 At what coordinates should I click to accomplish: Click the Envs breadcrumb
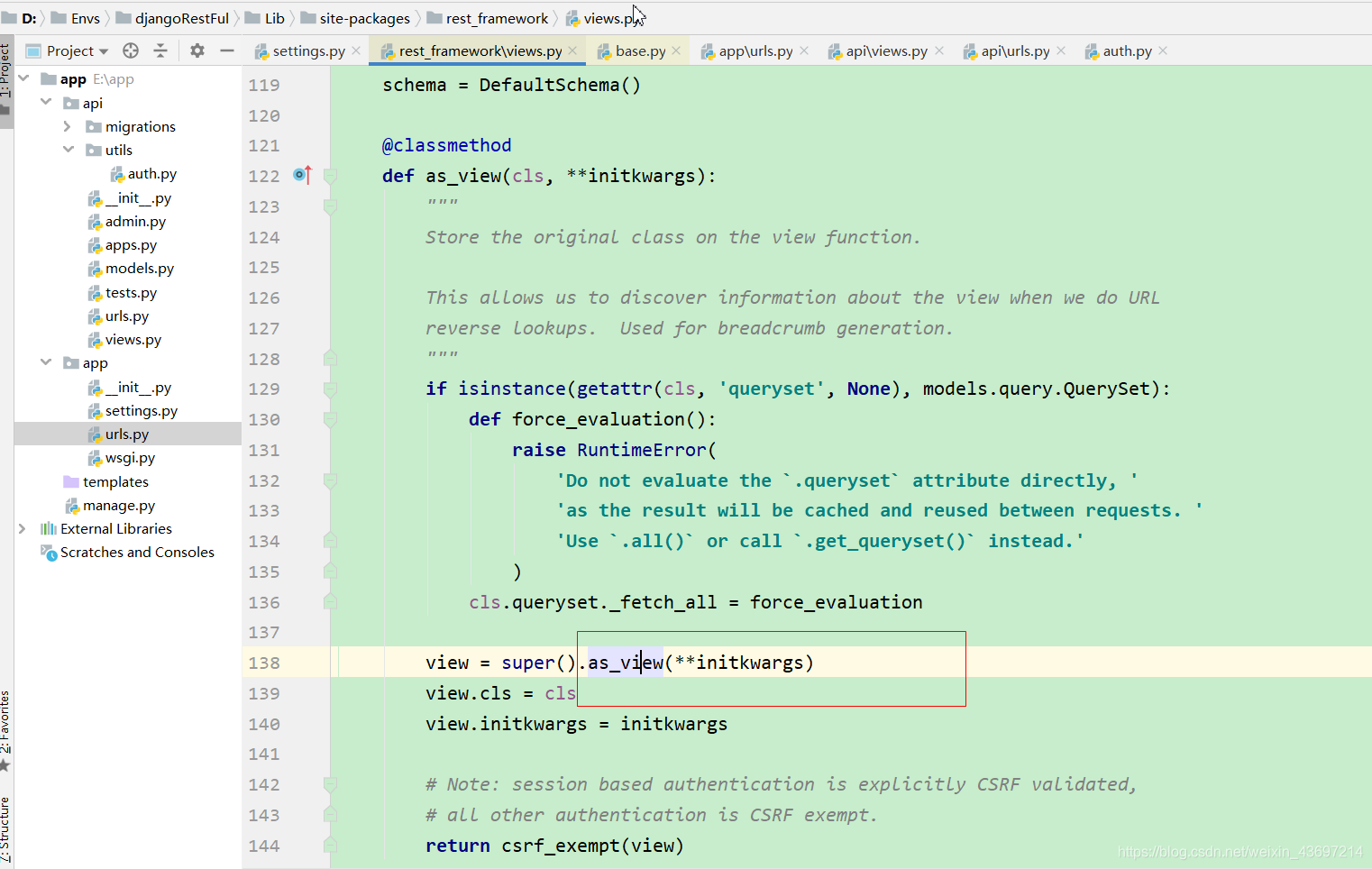77,18
